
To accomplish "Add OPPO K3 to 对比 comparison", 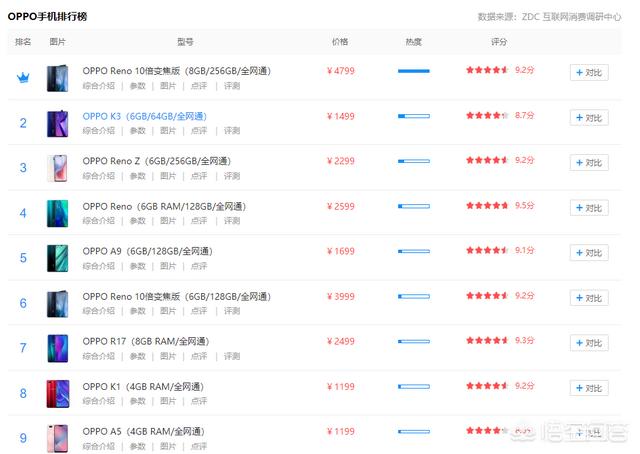I will click(589, 118).
